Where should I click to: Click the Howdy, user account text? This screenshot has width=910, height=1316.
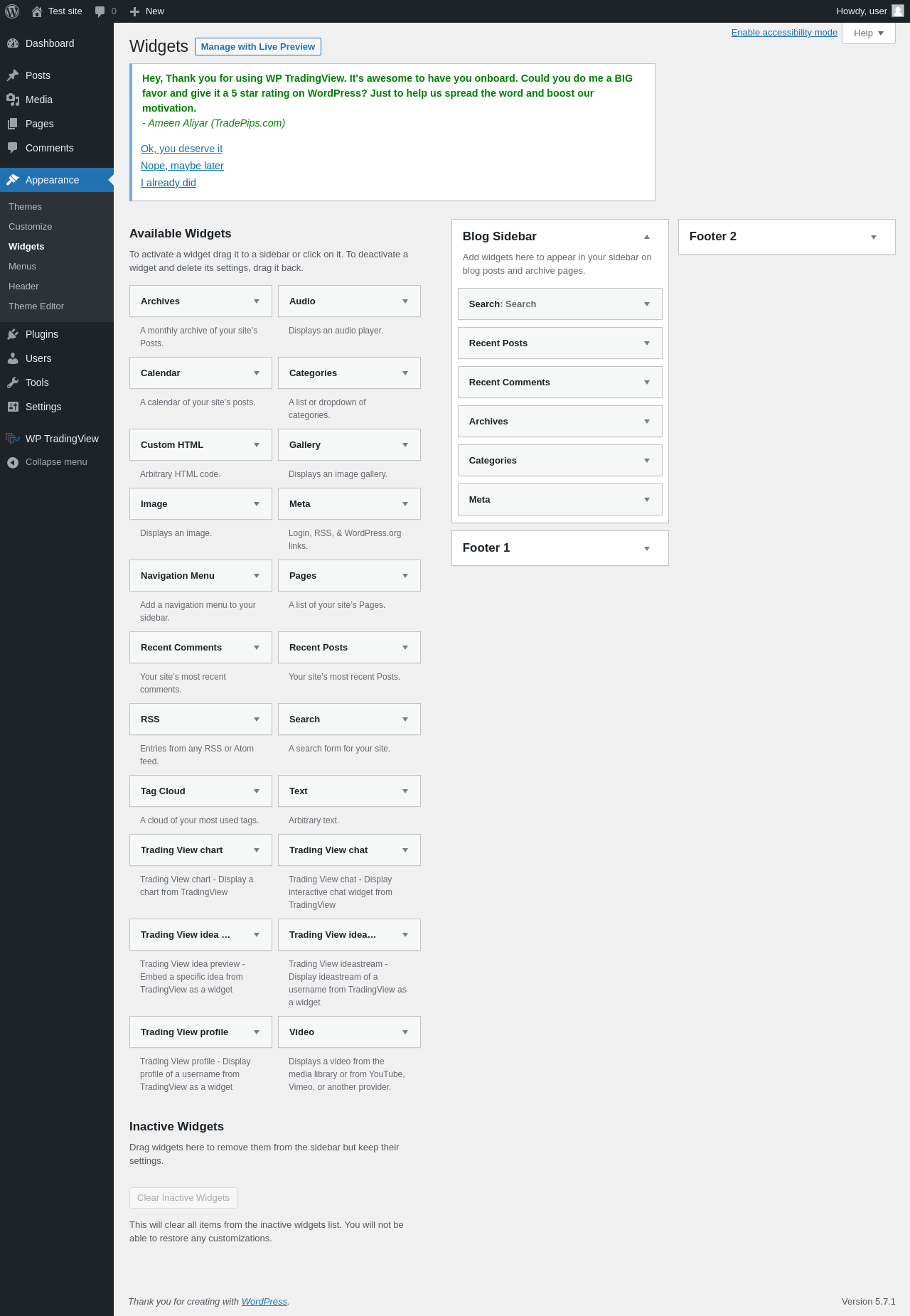862,11
